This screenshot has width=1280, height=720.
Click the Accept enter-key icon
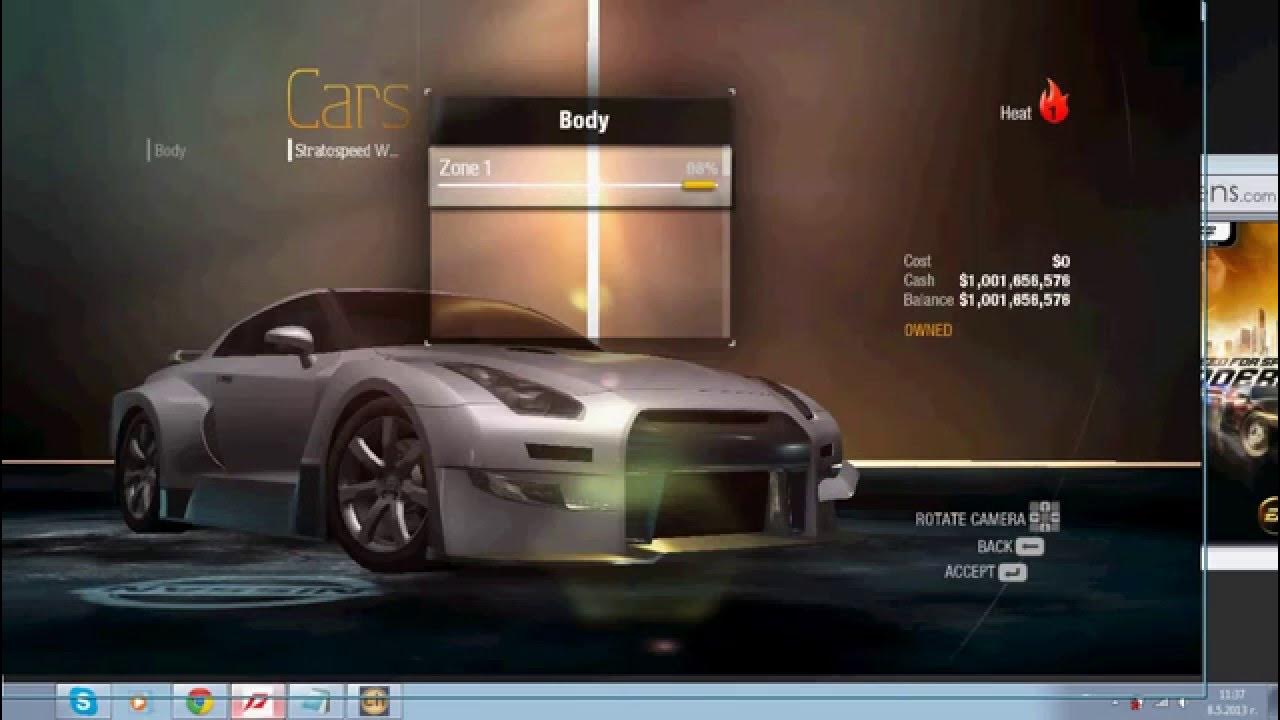click(1012, 572)
